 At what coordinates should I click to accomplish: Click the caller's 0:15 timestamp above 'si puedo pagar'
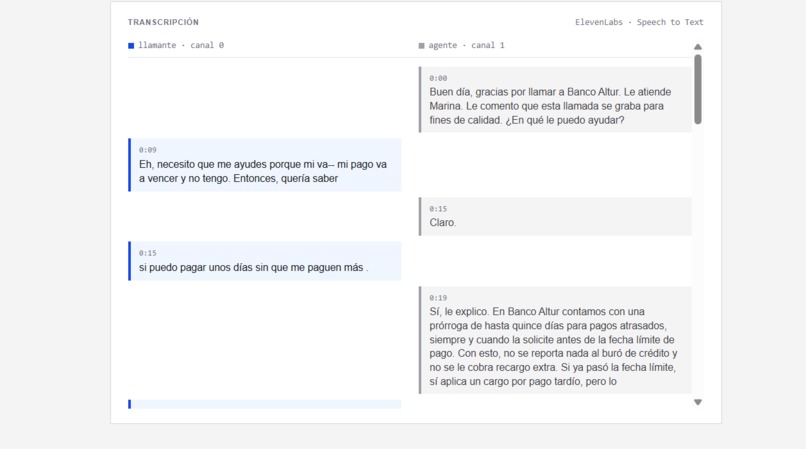[x=148, y=253]
